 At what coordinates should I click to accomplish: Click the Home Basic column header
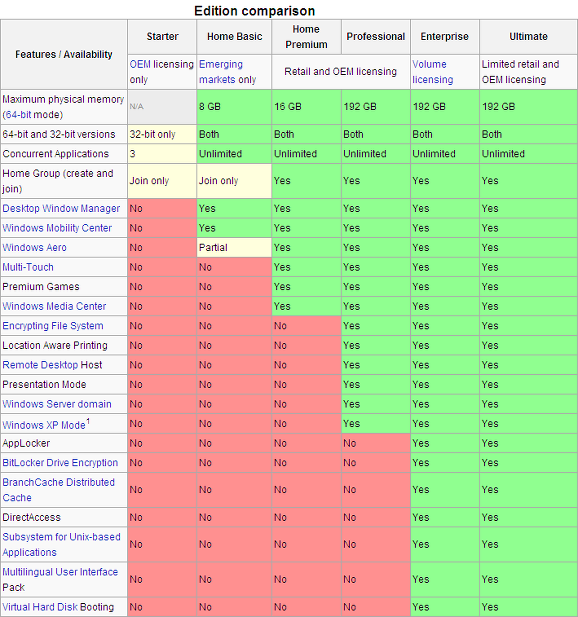[x=234, y=37]
